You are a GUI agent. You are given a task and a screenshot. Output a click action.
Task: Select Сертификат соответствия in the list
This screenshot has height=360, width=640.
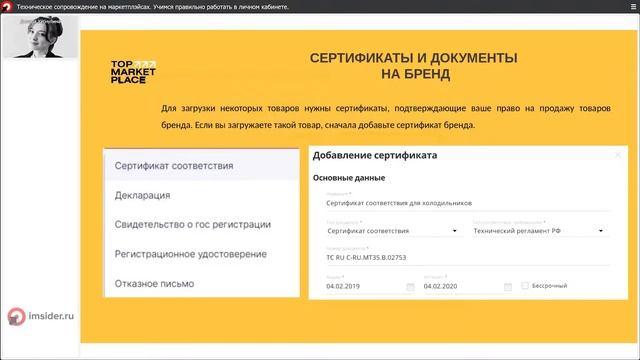click(202, 166)
